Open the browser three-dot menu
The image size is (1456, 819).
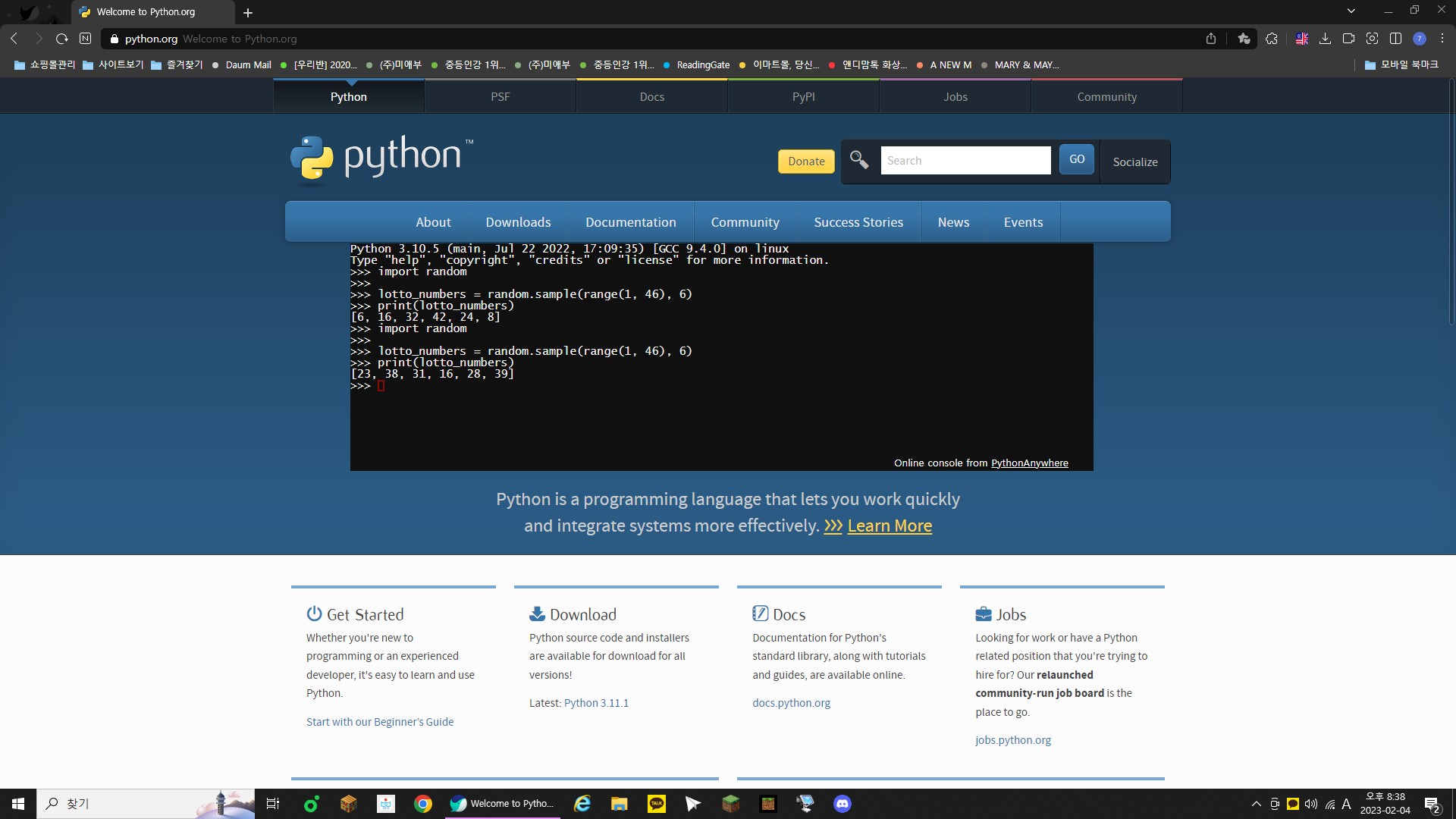[1442, 39]
